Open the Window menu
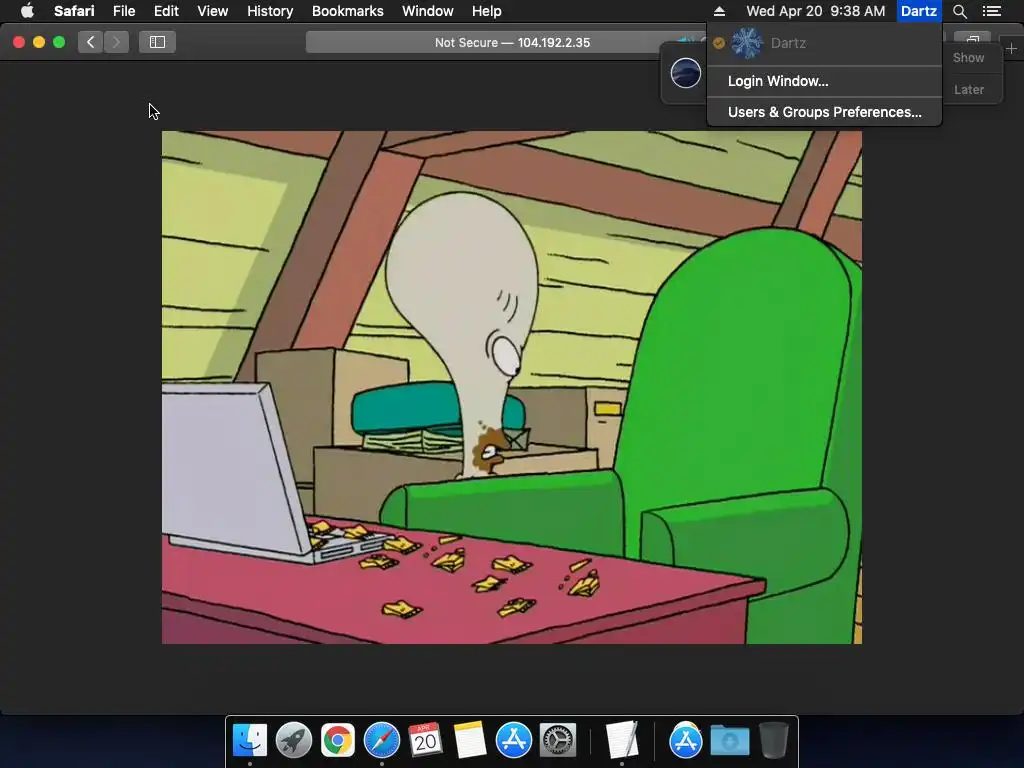This screenshot has height=768, width=1024. tap(428, 11)
